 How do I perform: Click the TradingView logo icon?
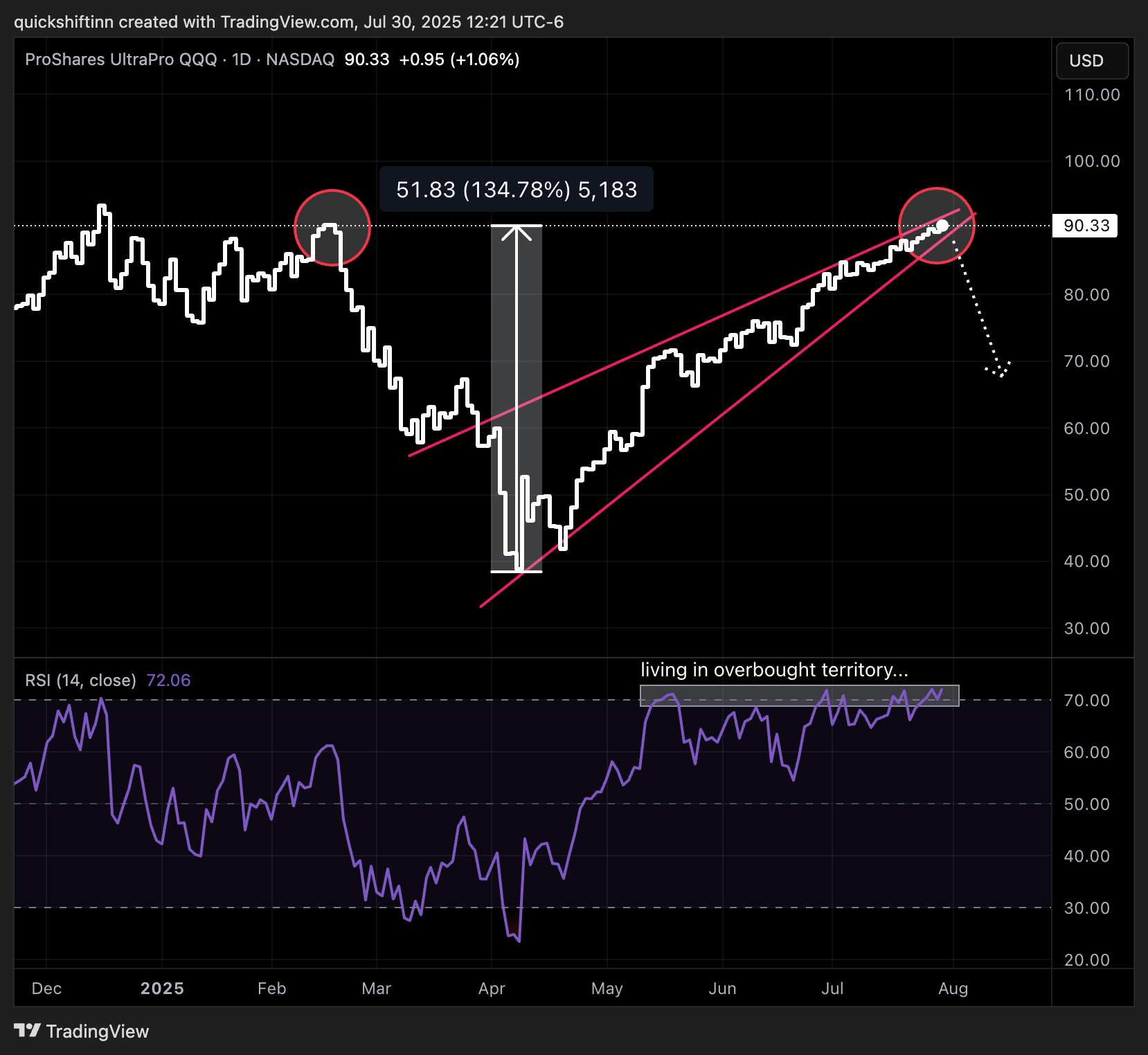(x=28, y=1031)
